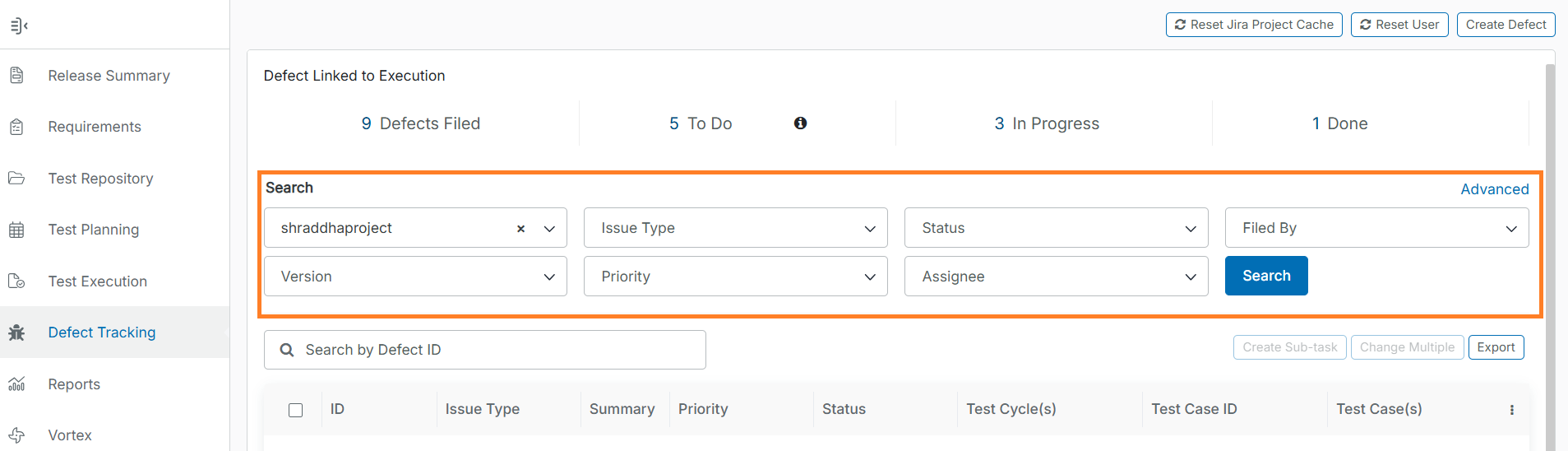The image size is (1568, 451).
Task: Collapse the sidebar navigation menu icon
Action: tap(19, 26)
